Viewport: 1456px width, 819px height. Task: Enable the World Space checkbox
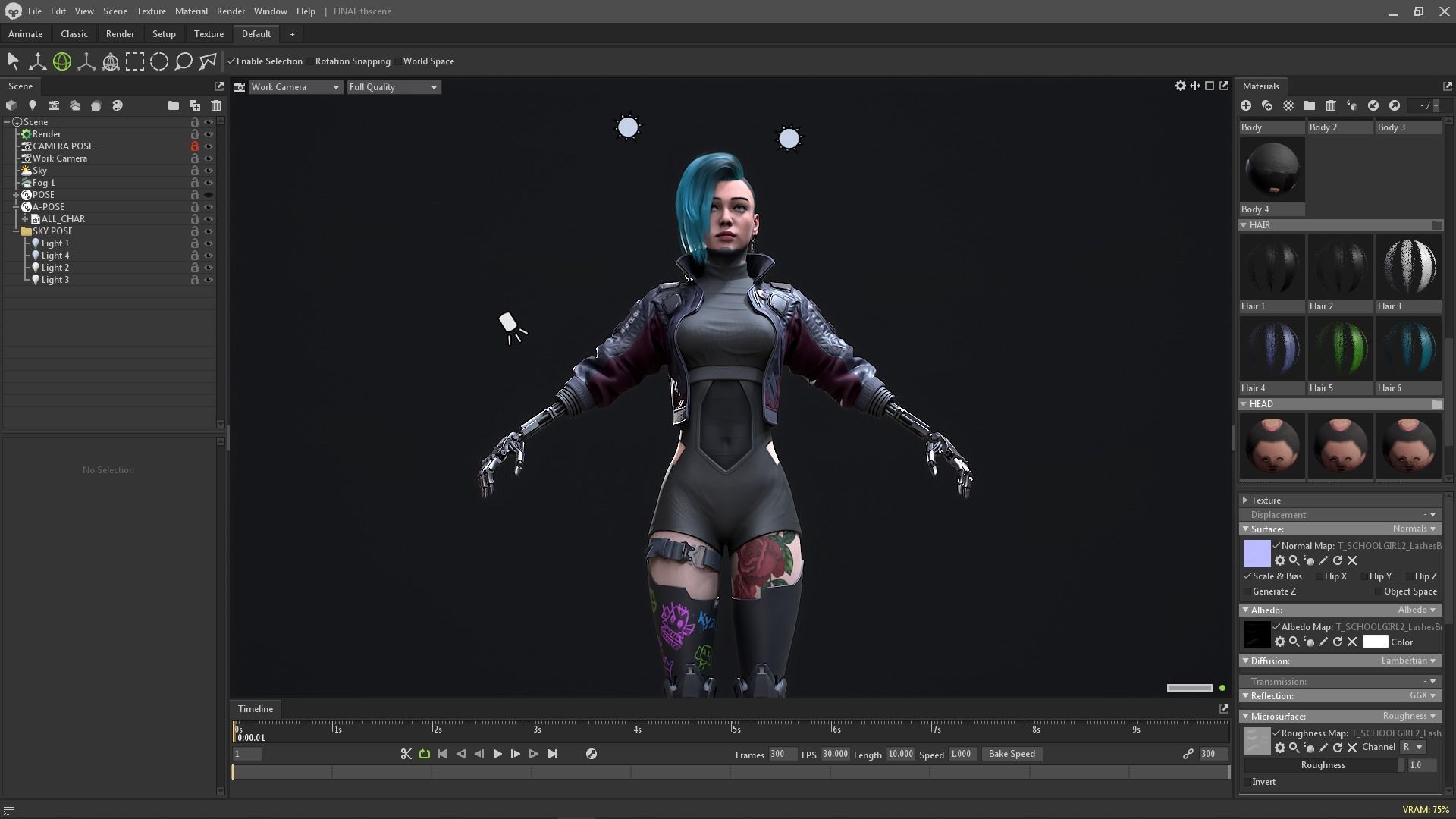[397, 61]
